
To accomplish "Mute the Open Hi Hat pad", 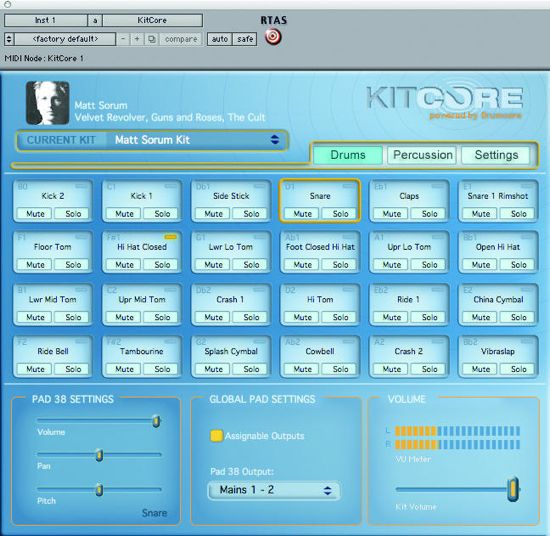I will [x=481, y=264].
